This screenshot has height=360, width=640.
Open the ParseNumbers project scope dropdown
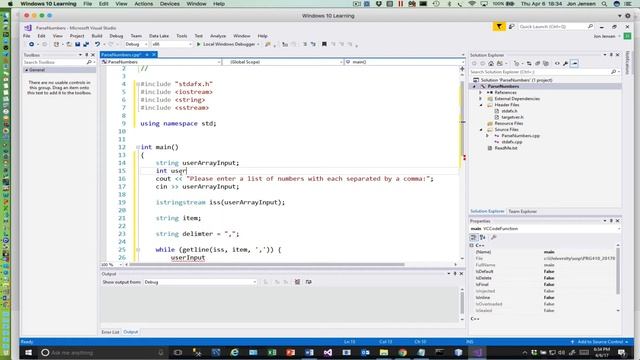[161, 62]
